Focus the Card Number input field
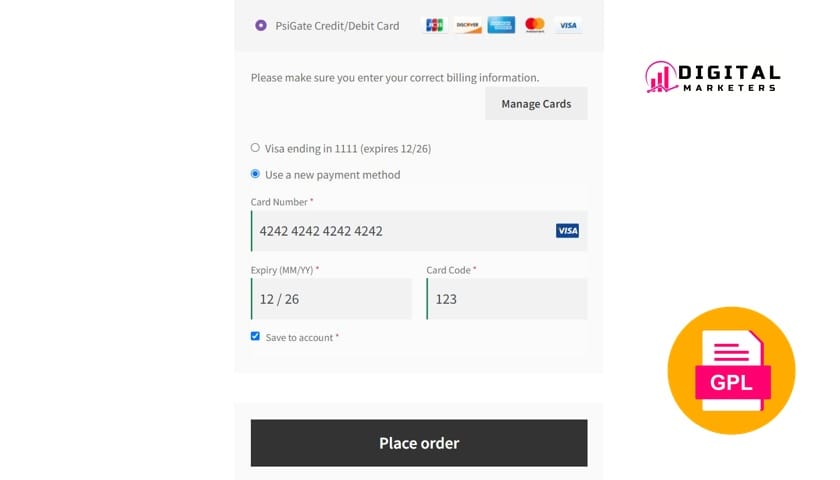The width and height of the screenshot is (840, 480). tap(400, 231)
